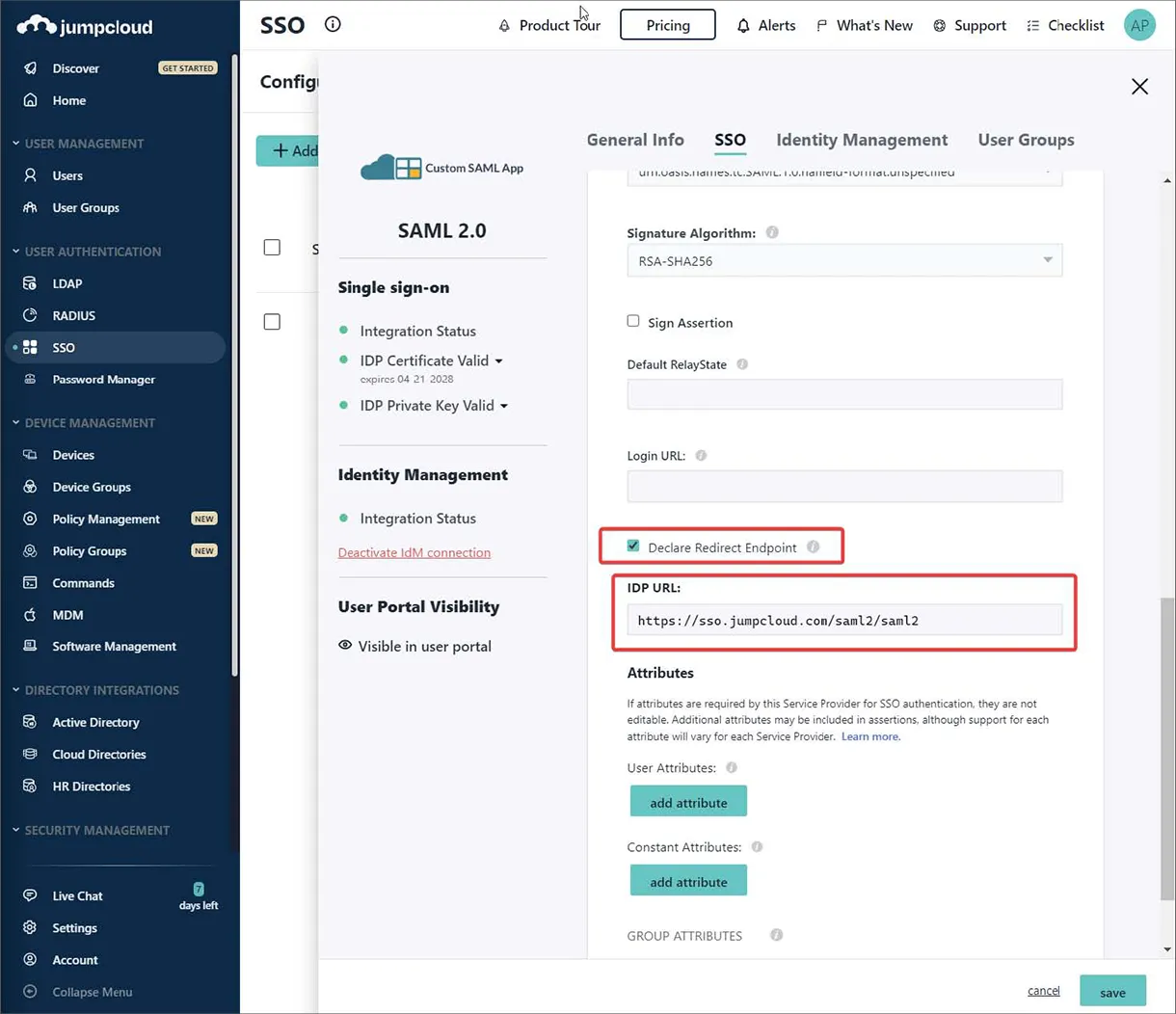Click the cancel link
The image size is (1176, 1014).
1043,991
